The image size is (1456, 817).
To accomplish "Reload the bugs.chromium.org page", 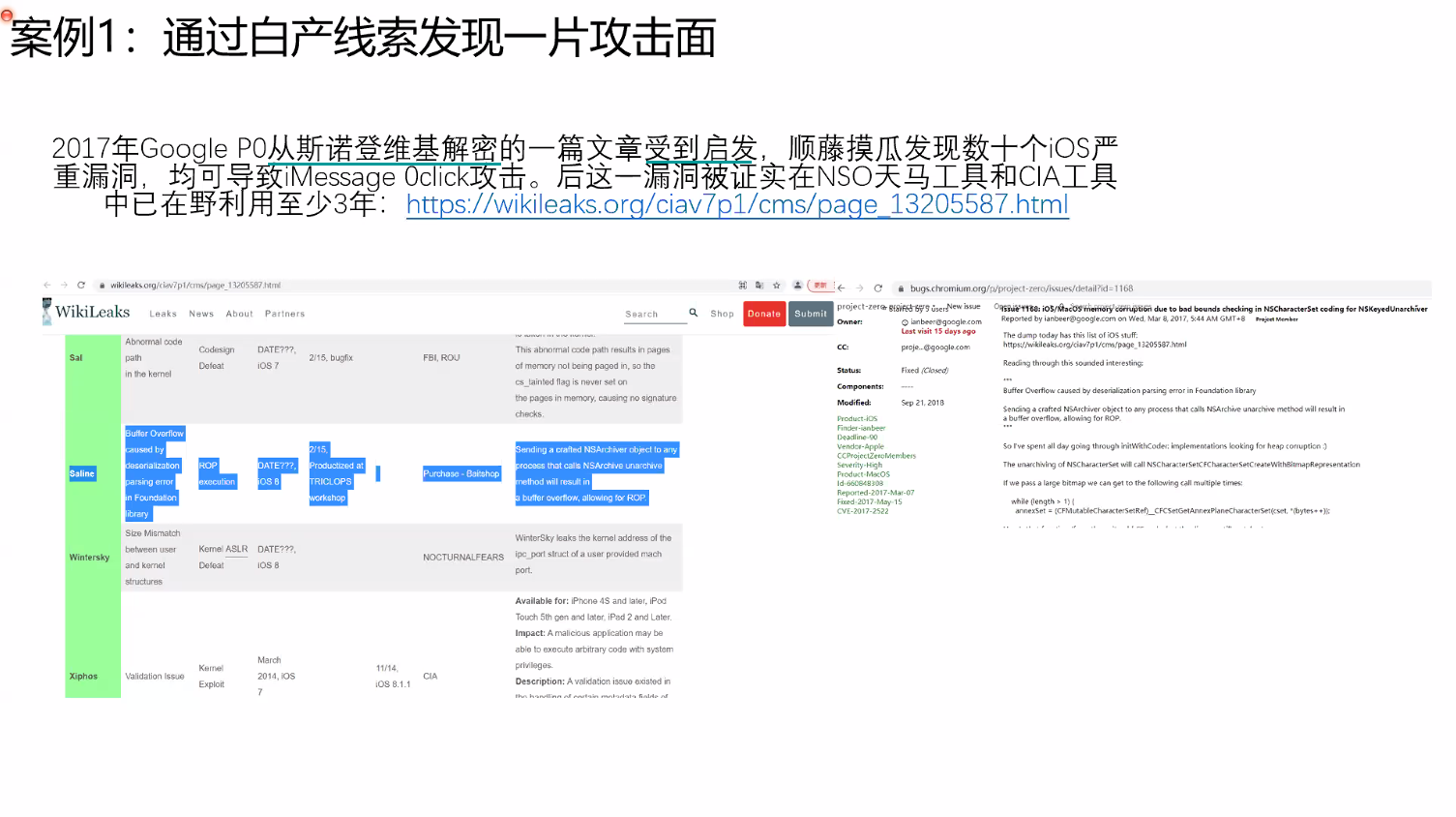I will [x=877, y=288].
